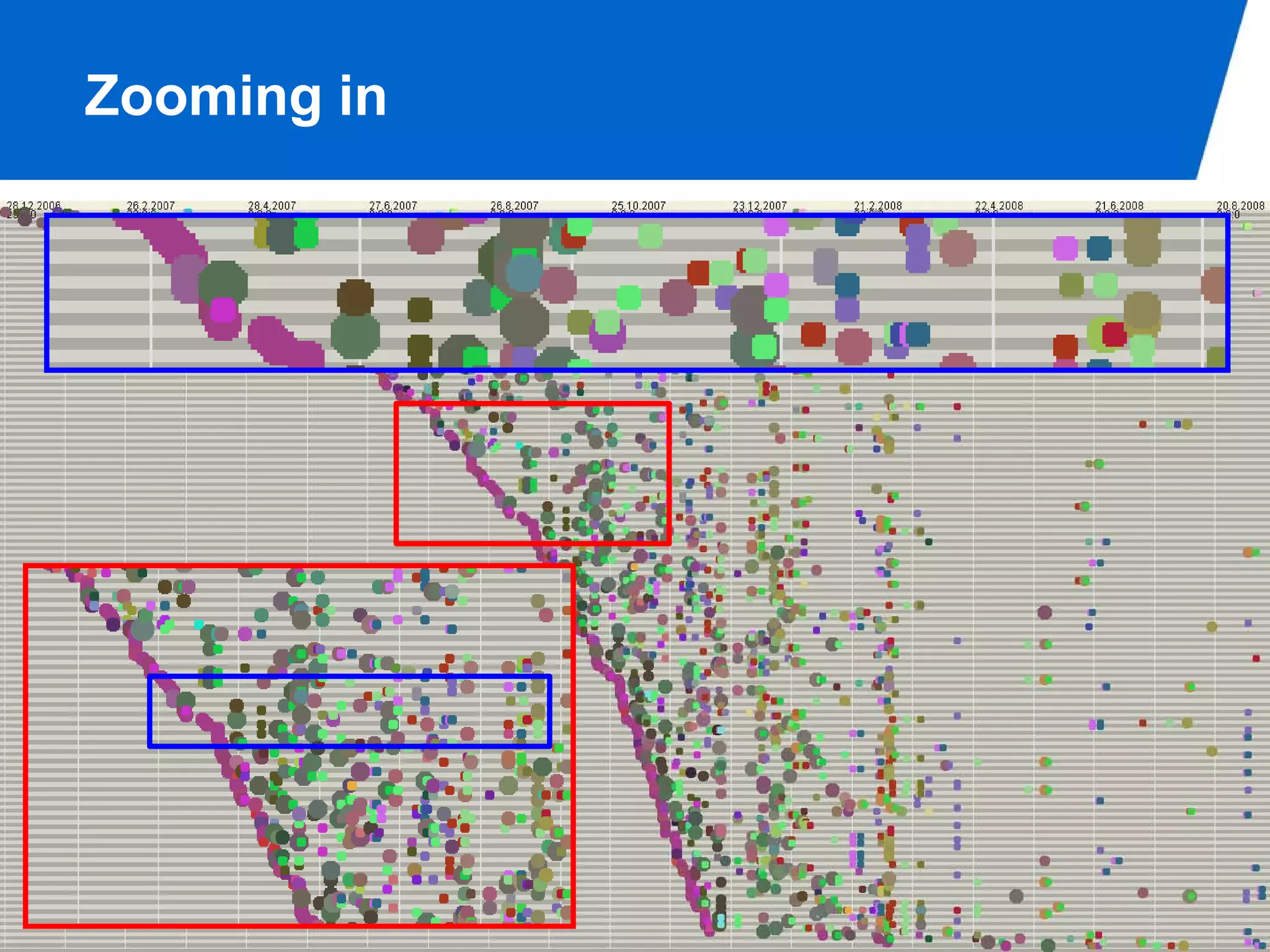Click pink square beside teal square in zoomed panel

[1065, 249]
